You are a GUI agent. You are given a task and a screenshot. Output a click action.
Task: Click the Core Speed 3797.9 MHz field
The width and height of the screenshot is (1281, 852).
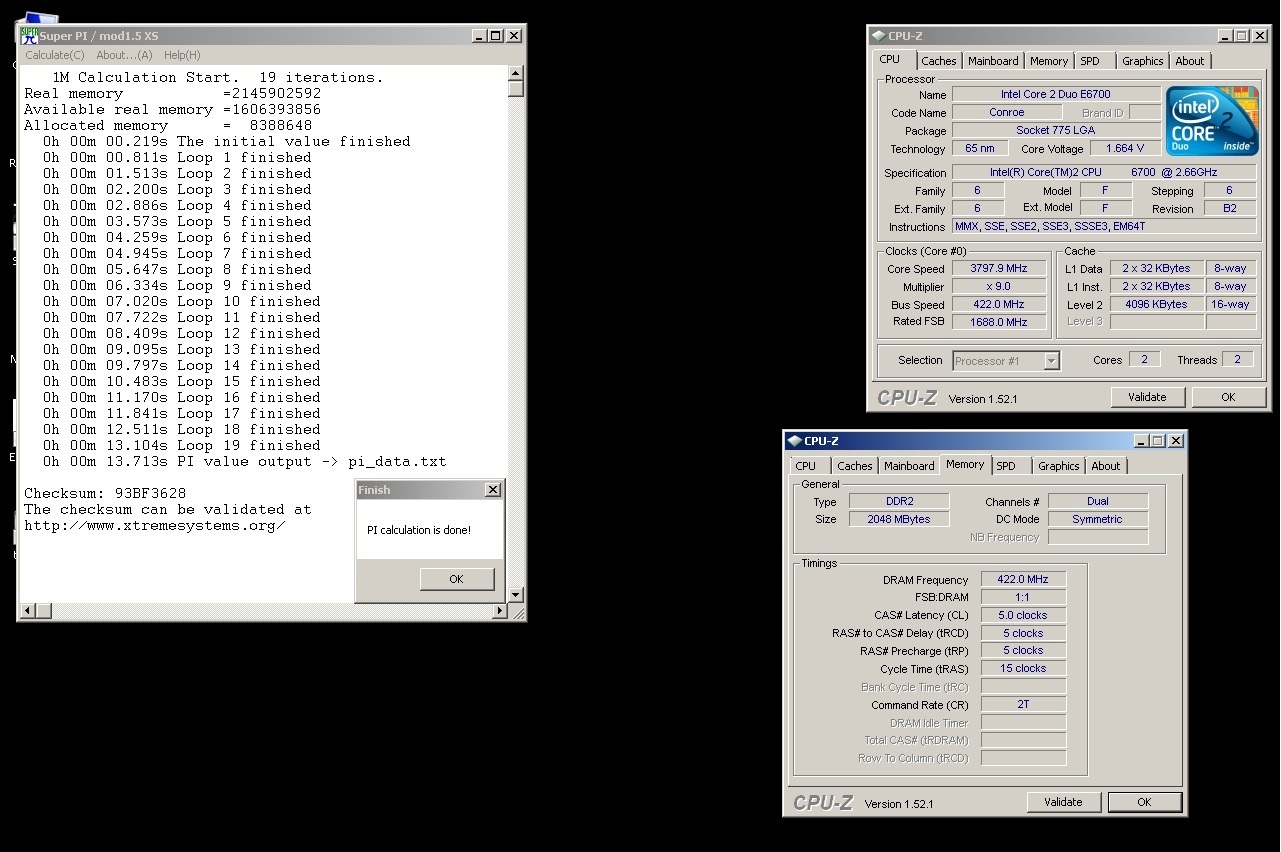click(998, 269)
